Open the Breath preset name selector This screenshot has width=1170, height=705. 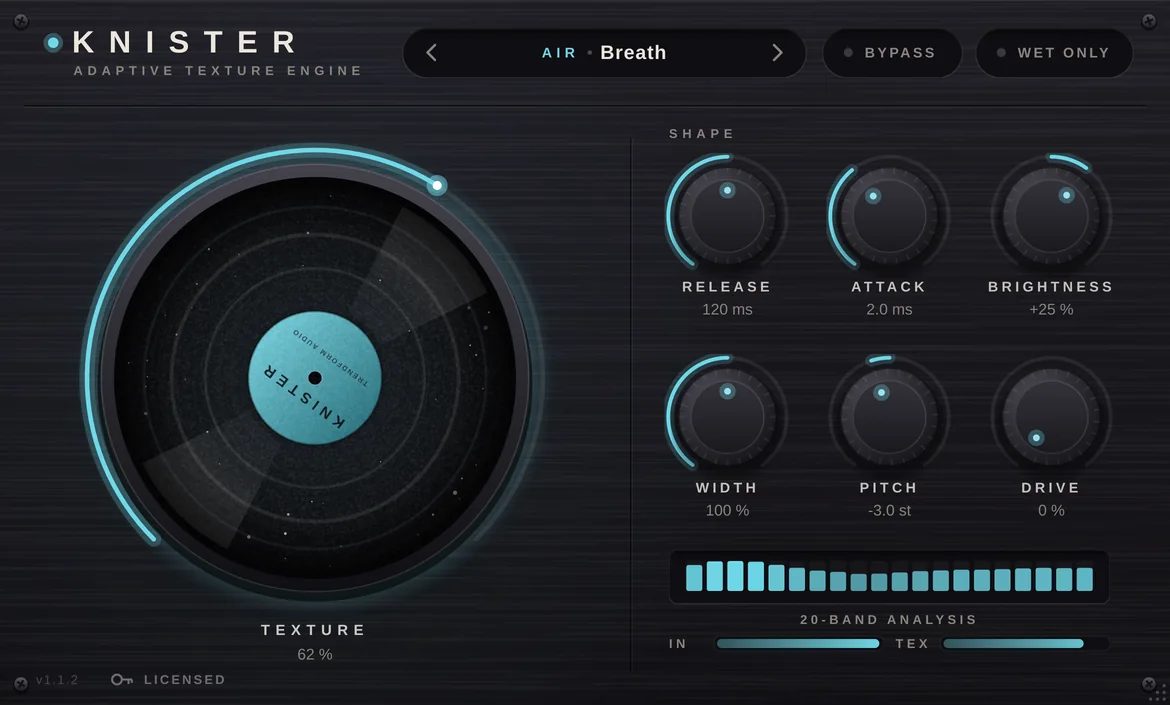pyautogui.click(x=633, y=53)
